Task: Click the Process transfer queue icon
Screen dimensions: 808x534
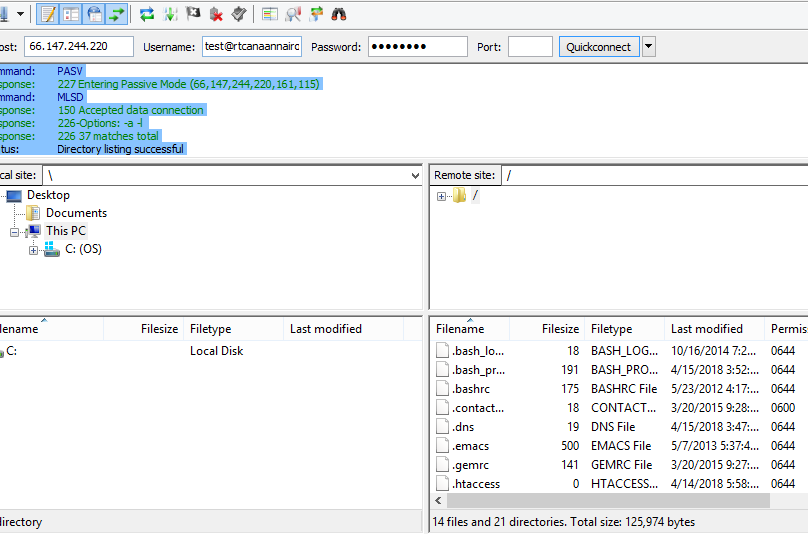Action: tap(170, 14)
